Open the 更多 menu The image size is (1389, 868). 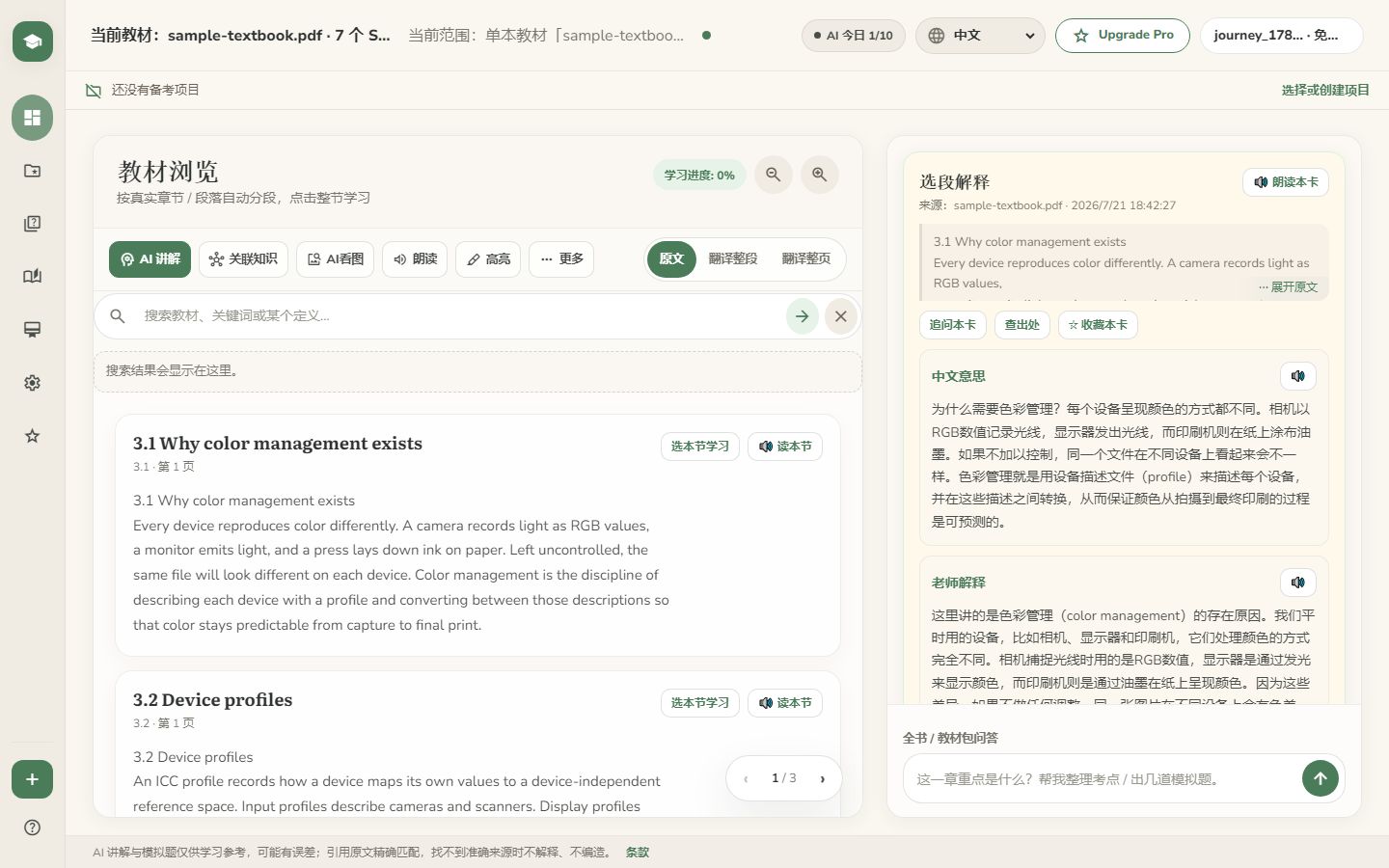(561, 259)
